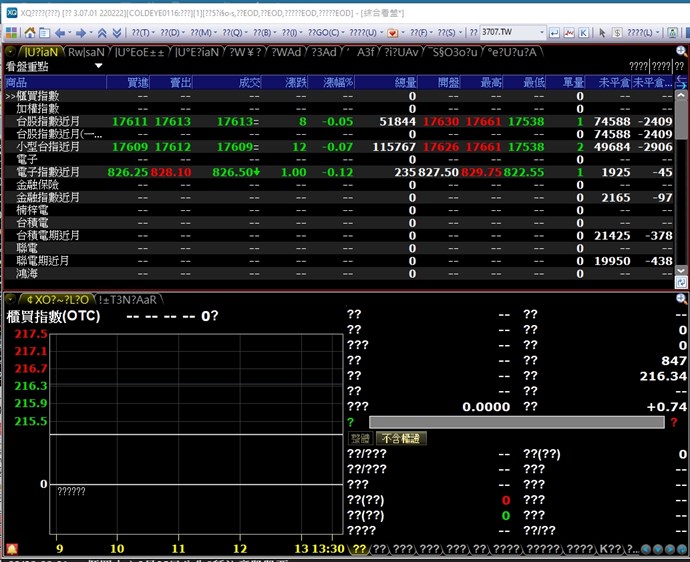This screenshot has height=562, width=690.
Task: Click the round icon left of upper tabs
Action: pyautogui.click(x=10, y=52)
